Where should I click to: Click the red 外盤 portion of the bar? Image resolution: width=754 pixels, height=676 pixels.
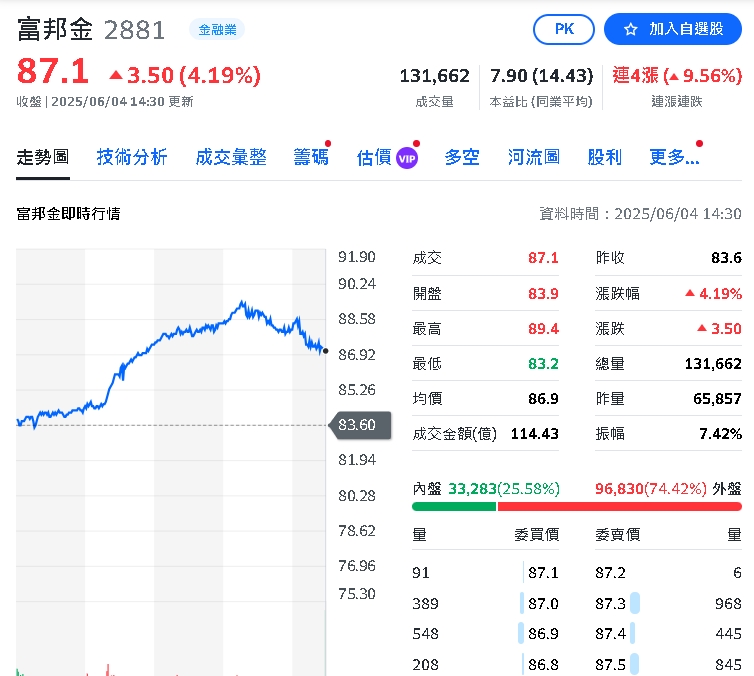(x=620, y=506)
